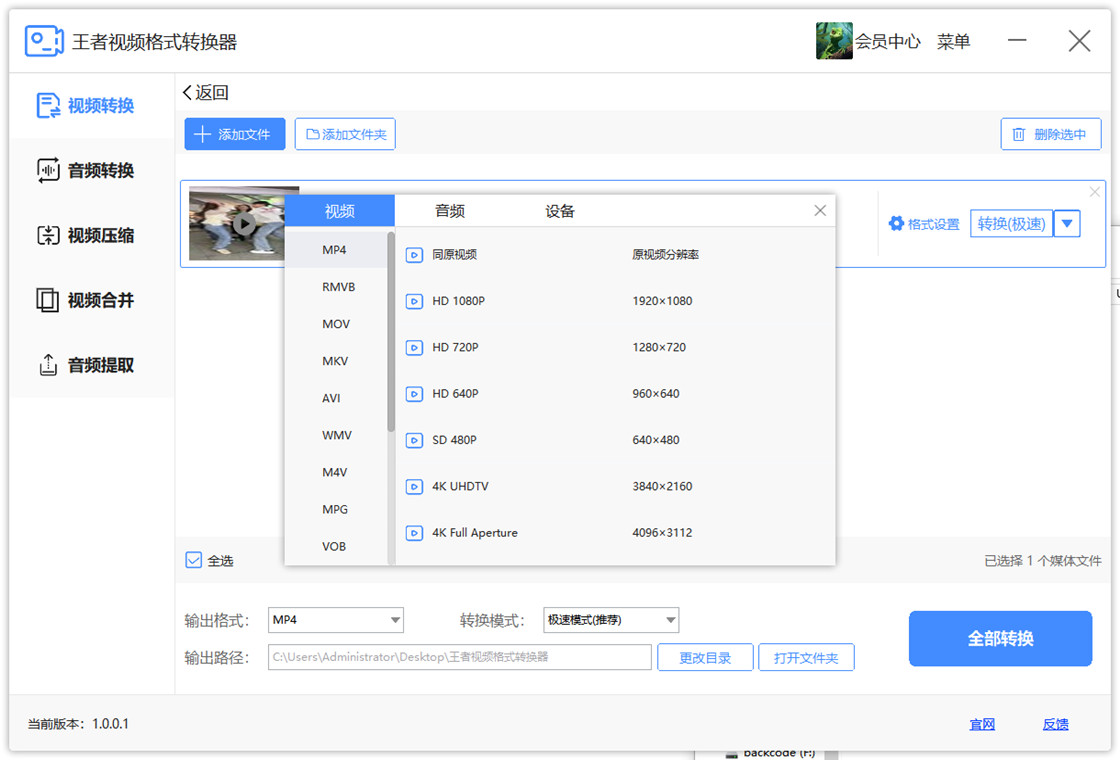Select MOV in the format list
This screenshot has width=1120, height=760.
point(336,324)
